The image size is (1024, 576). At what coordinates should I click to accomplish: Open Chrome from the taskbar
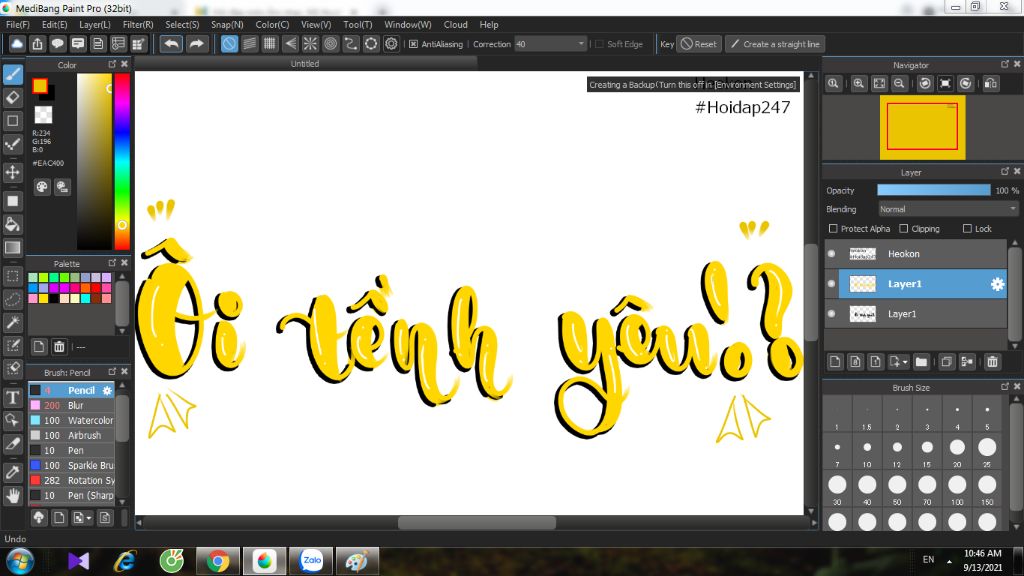click(218, 561)
